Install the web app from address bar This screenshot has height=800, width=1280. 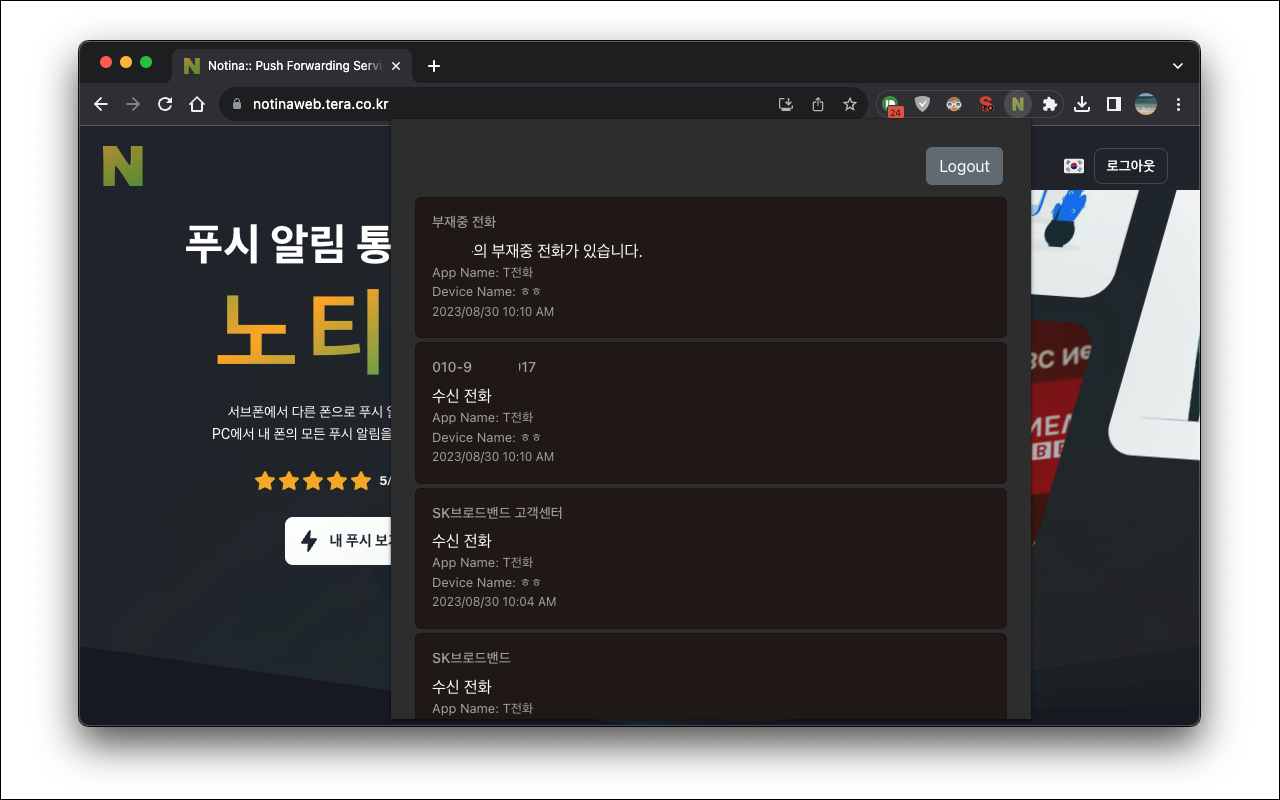[786, 104]
